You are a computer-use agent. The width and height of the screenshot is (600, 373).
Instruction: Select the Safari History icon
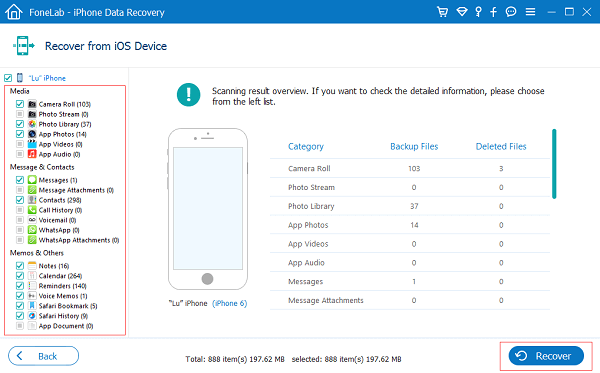tap(32, 316)
